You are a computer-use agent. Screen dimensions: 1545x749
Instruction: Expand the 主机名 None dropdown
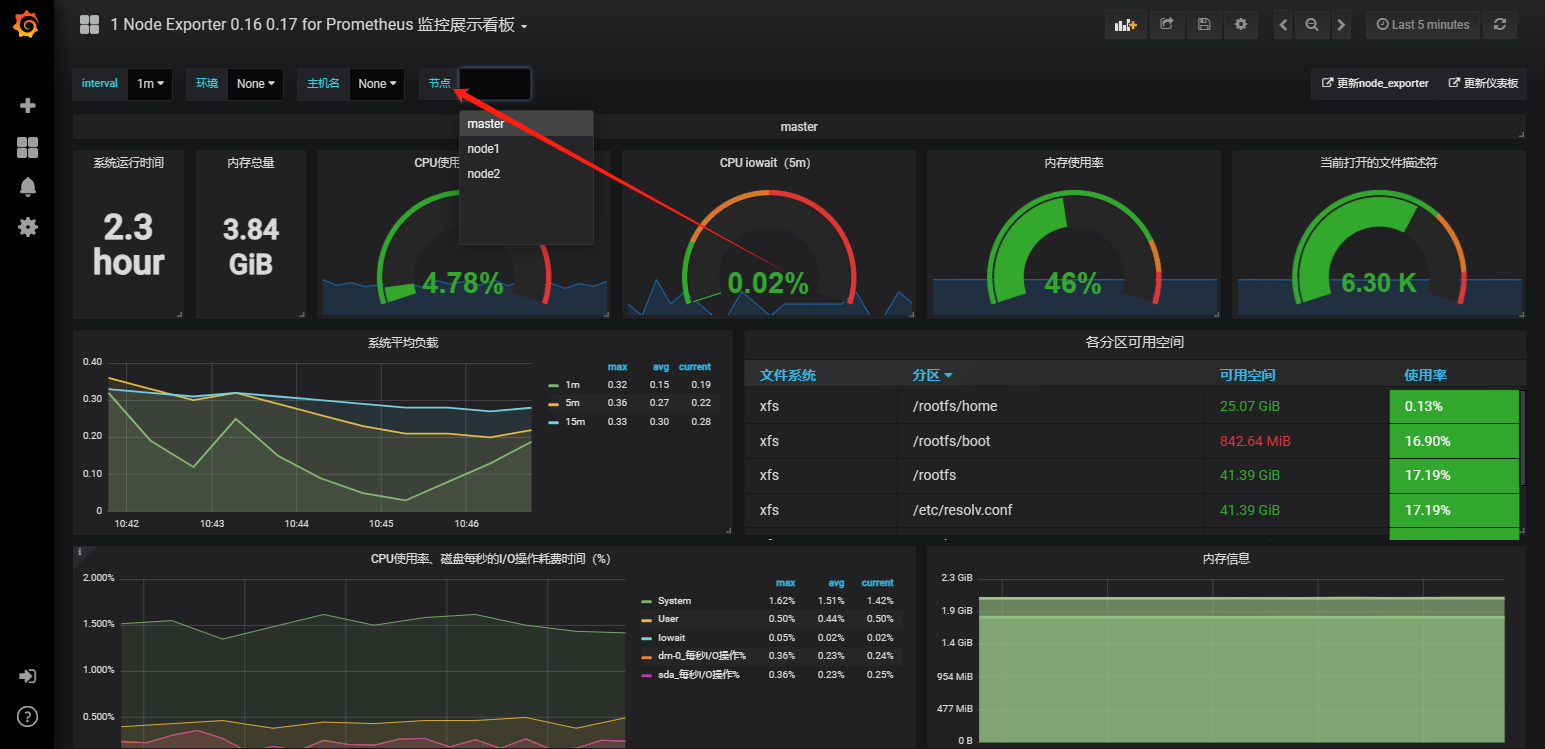click(377, 84)
